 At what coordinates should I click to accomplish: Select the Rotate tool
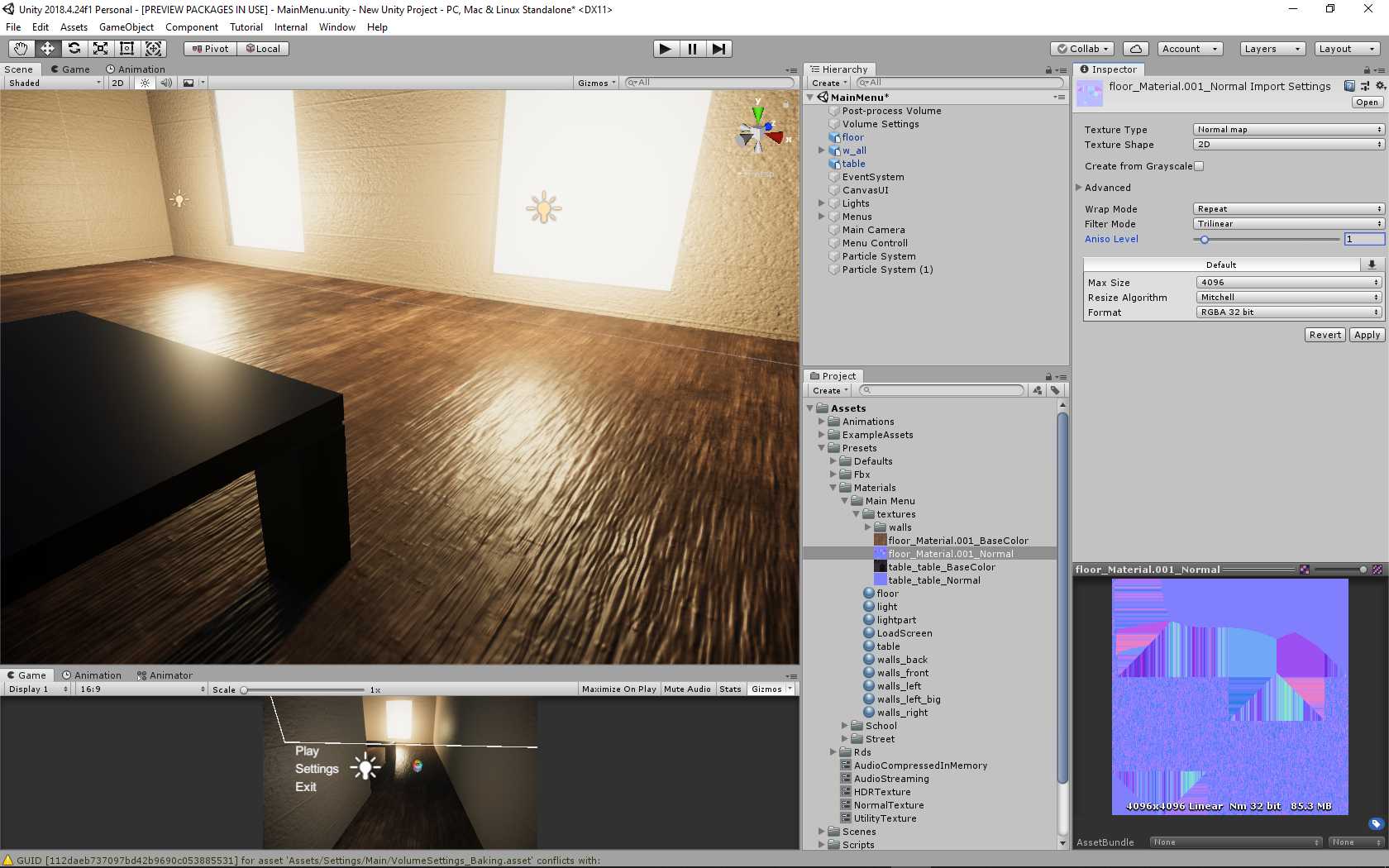pos(74,49)
